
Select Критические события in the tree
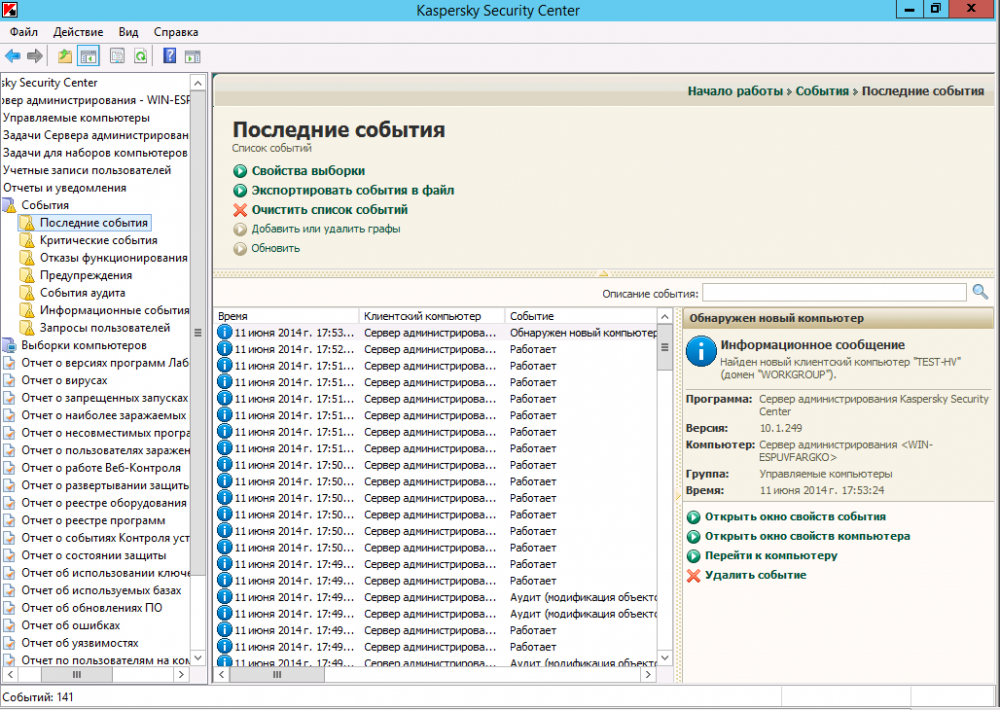click(x=98, y=240)
